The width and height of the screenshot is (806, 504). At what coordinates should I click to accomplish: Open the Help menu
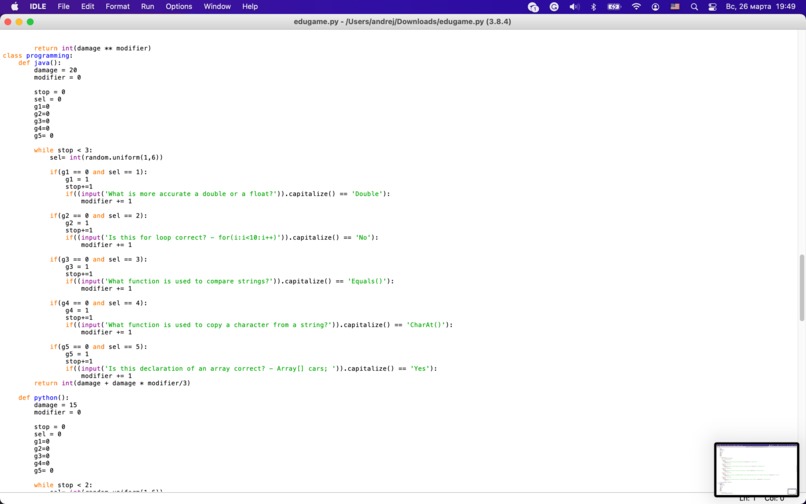pos(250,7)
